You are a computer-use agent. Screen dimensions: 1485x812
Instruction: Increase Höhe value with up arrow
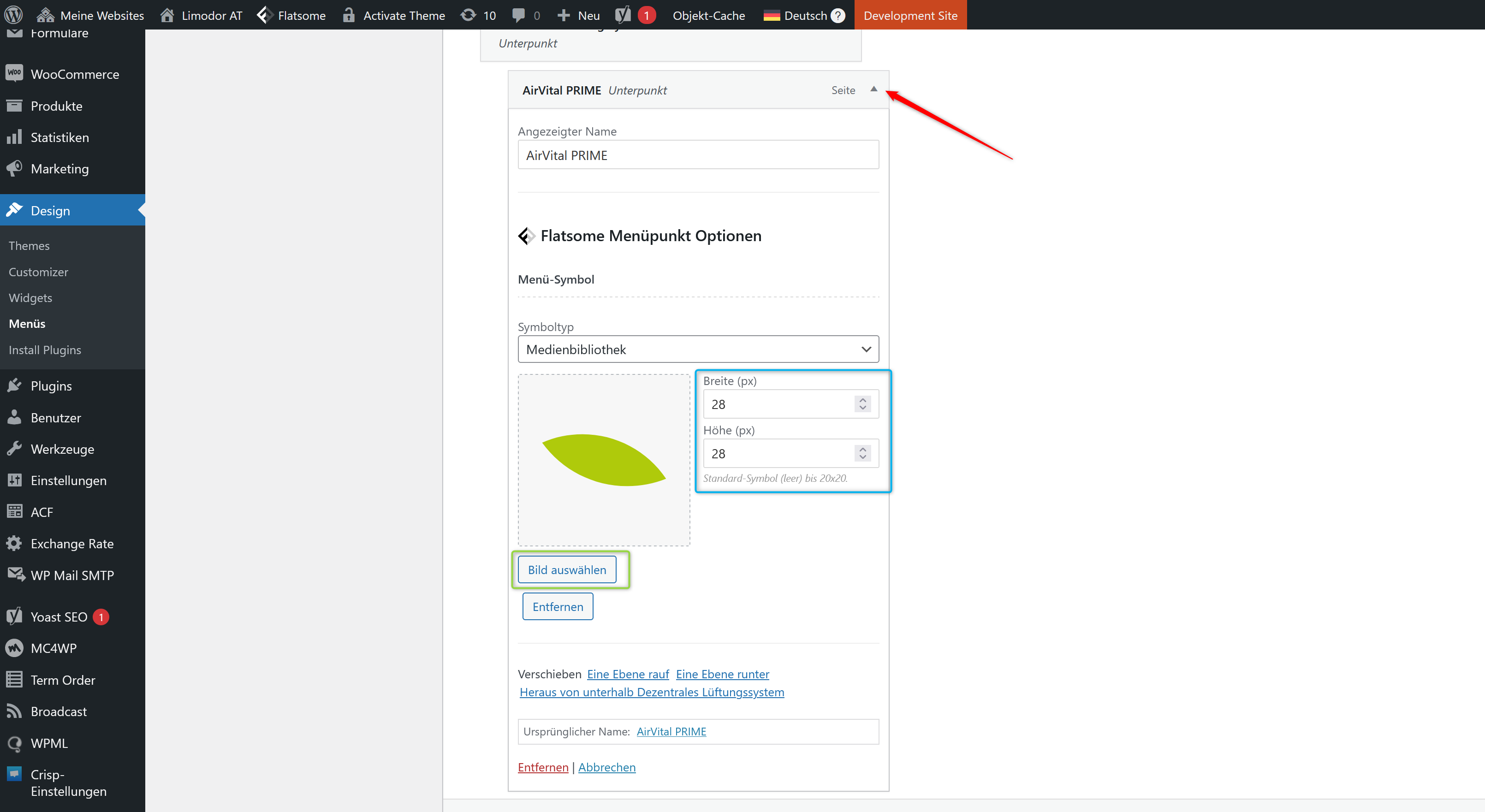(x=862, y=449)
